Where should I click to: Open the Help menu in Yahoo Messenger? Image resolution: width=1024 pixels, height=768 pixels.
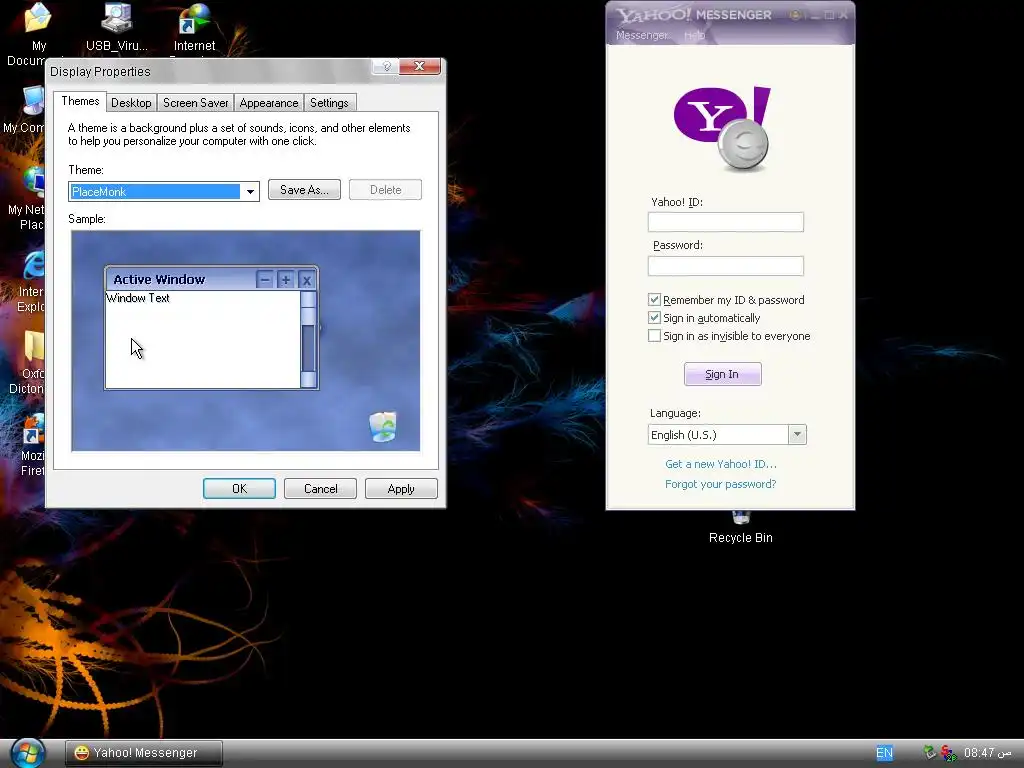pos(694,35)
